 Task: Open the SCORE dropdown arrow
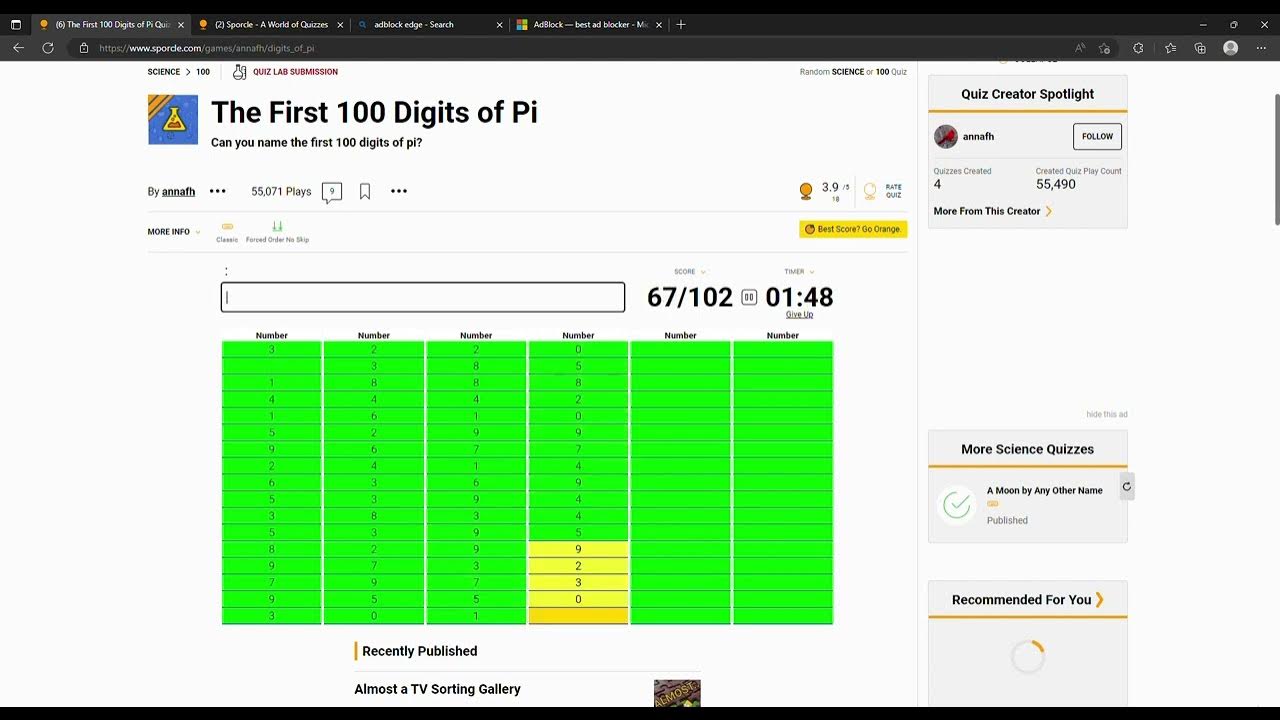(703, 272)
